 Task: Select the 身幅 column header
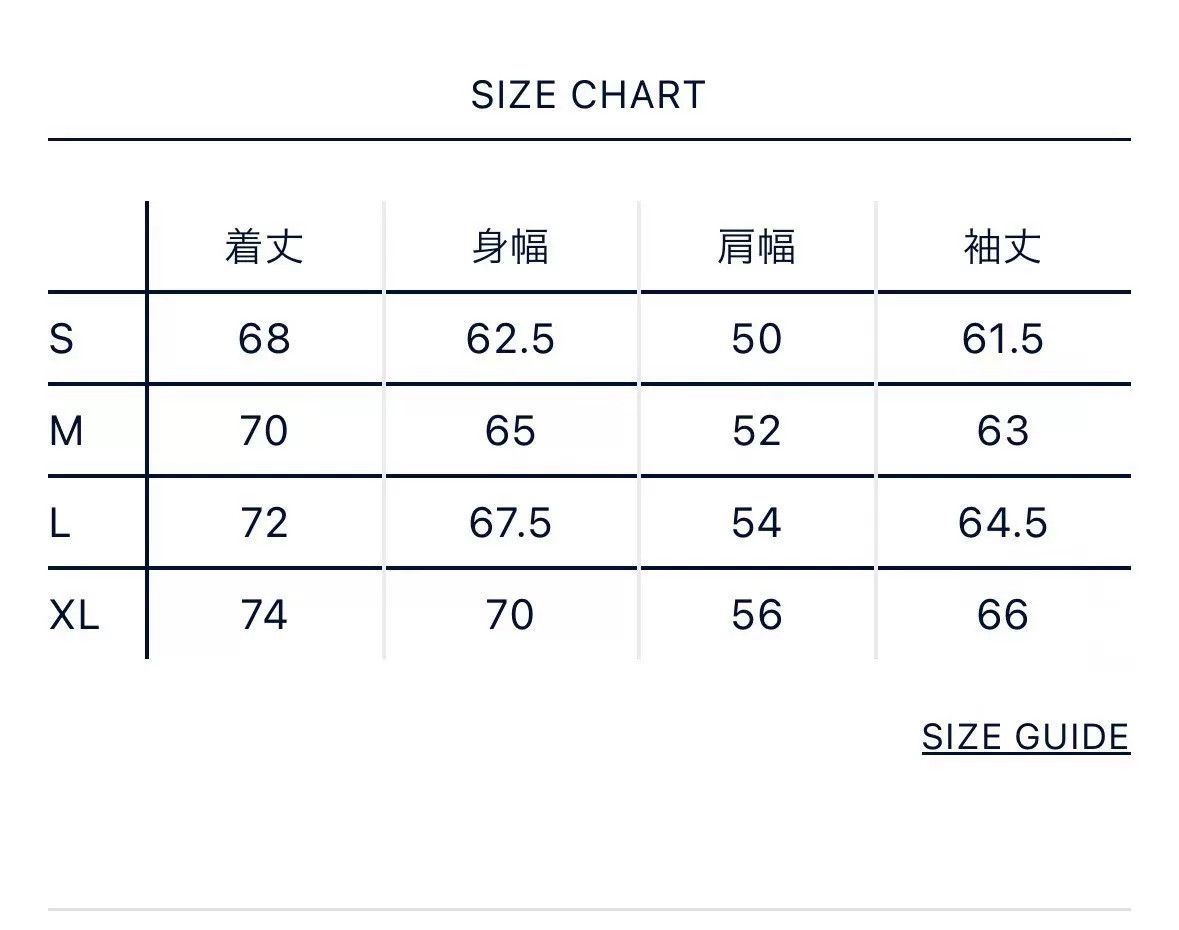pos(510,247)
